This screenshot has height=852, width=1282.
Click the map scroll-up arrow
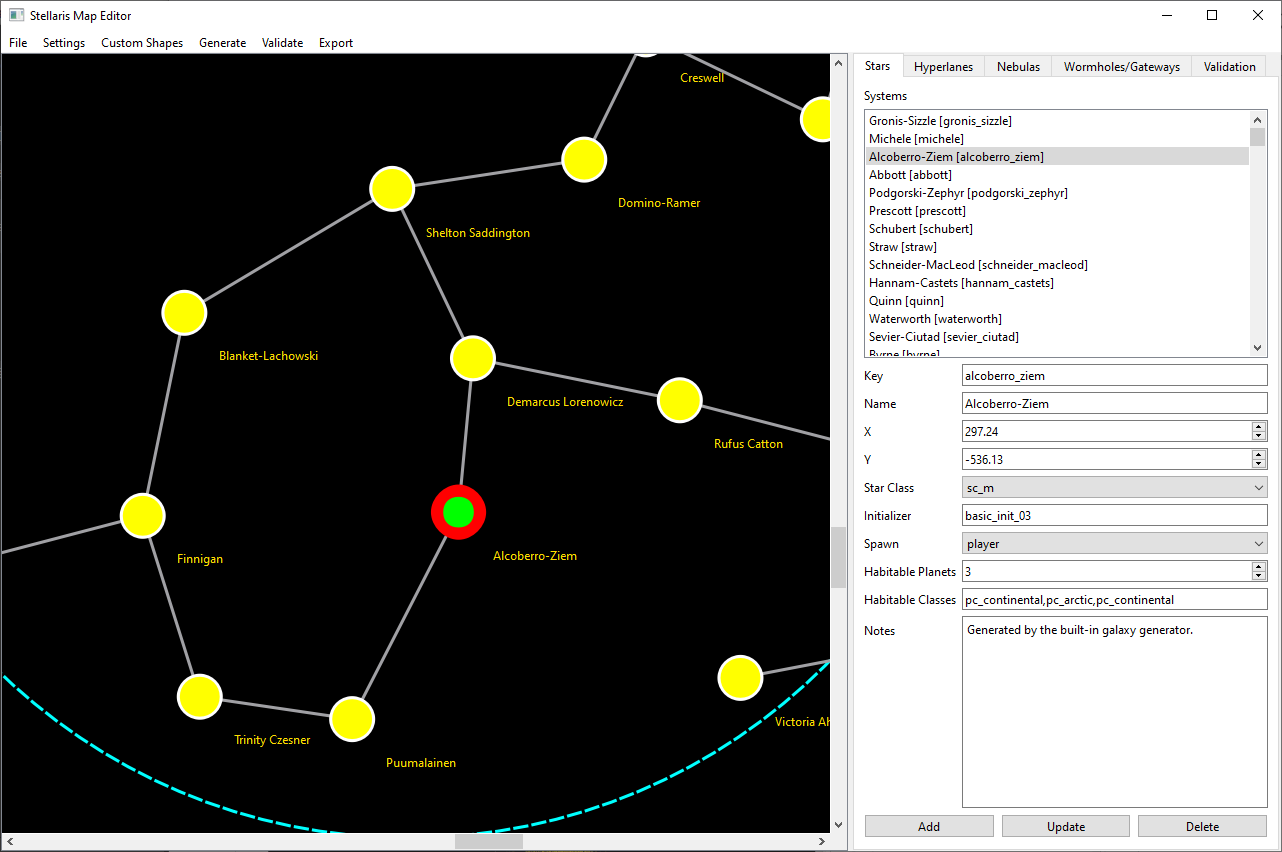[x=838, y=63]
